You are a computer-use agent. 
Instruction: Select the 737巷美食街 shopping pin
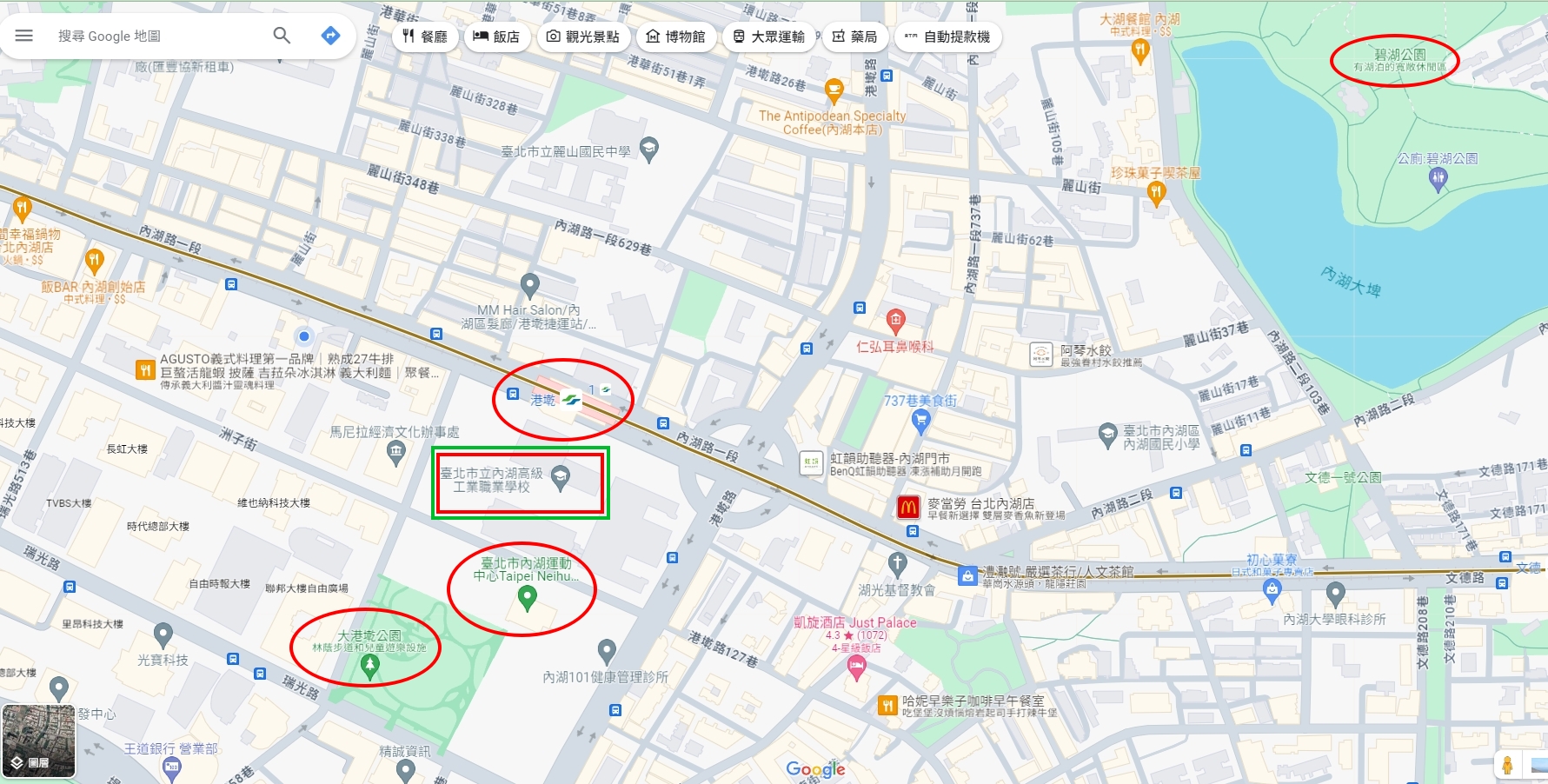click(921, 422)
